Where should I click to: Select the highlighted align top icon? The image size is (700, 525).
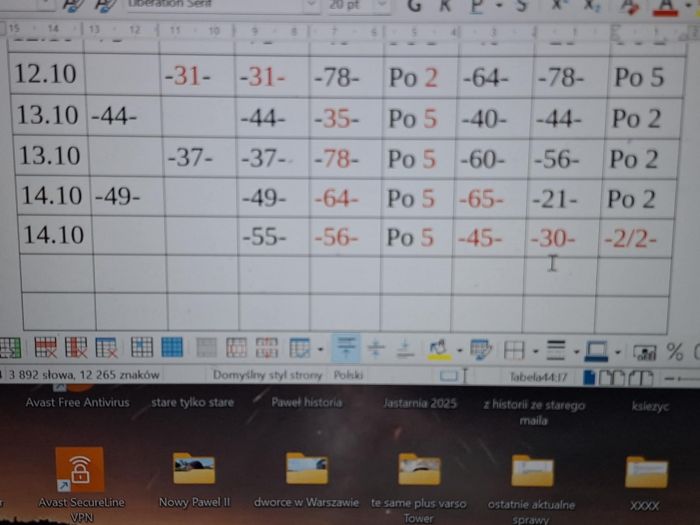point(346,348)
